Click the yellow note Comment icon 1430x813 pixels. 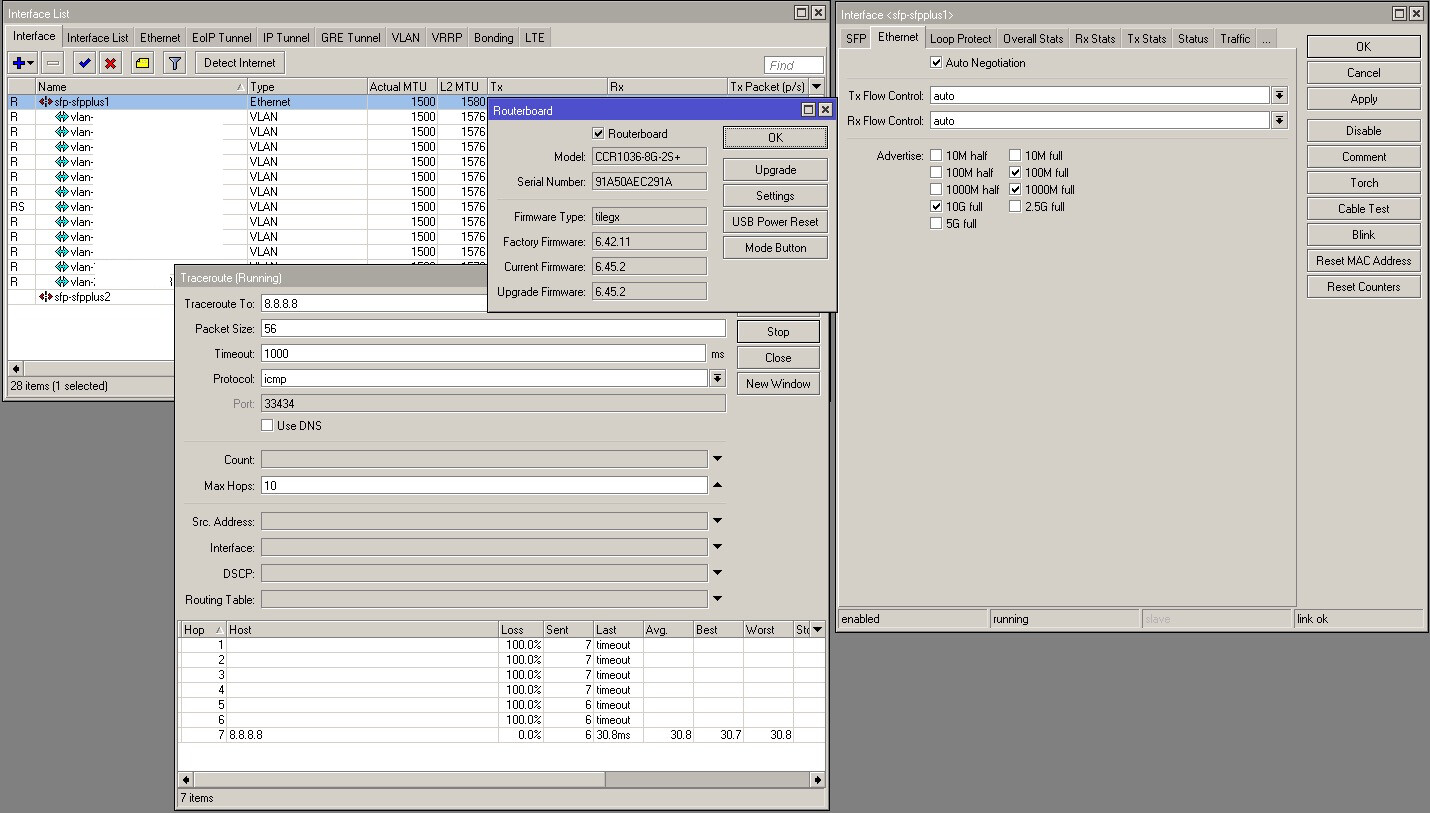pos(142,63)
